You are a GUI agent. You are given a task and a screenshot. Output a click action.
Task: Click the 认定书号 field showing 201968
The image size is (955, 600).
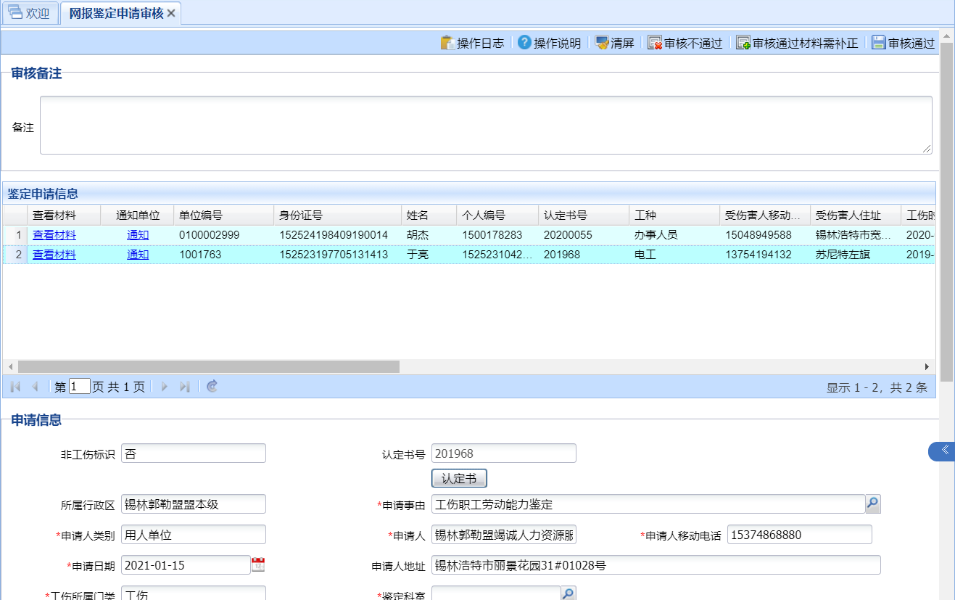click(x=504, y=454)
